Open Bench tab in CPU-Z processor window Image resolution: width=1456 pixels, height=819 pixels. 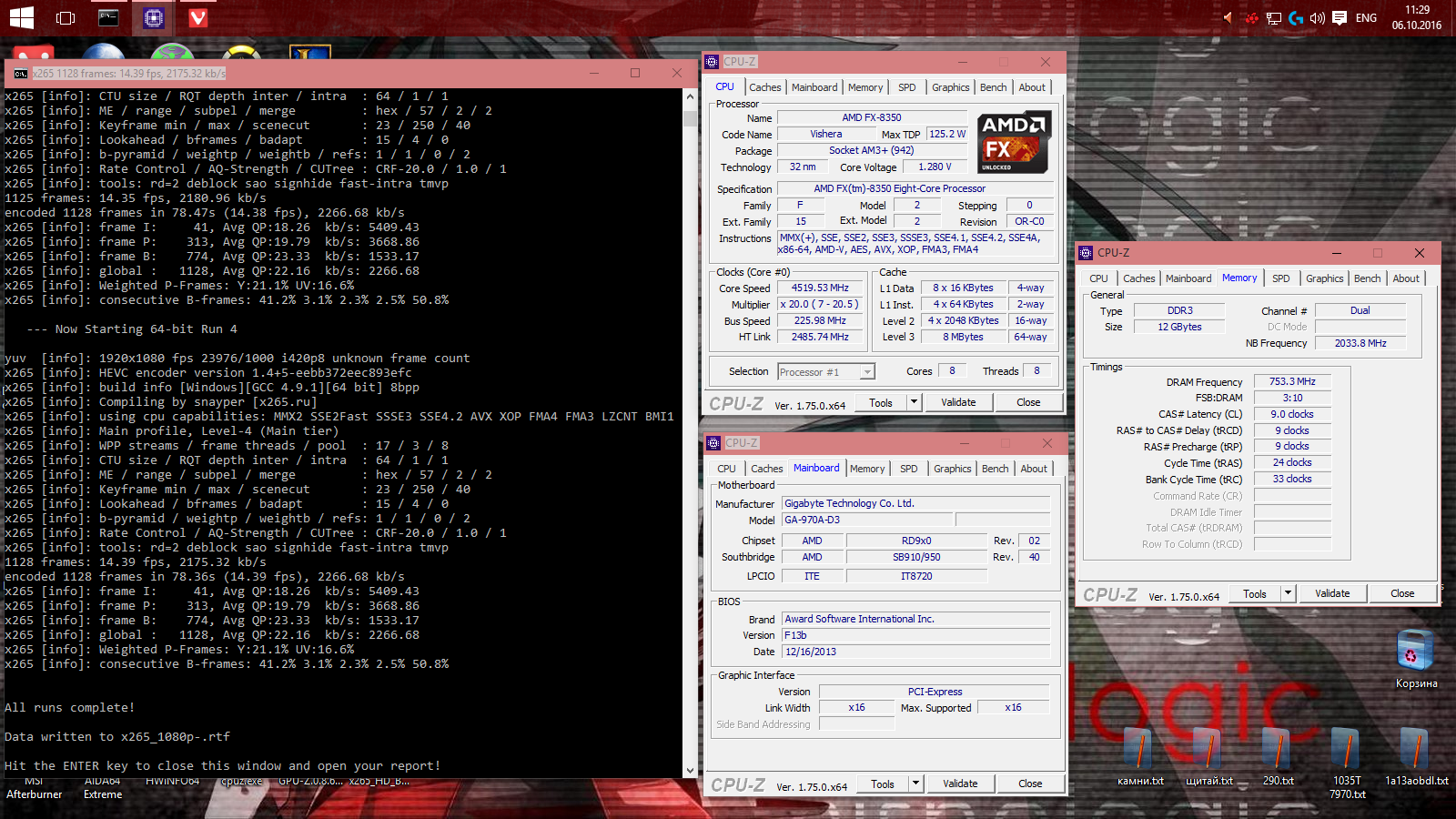tap(994, 87)
